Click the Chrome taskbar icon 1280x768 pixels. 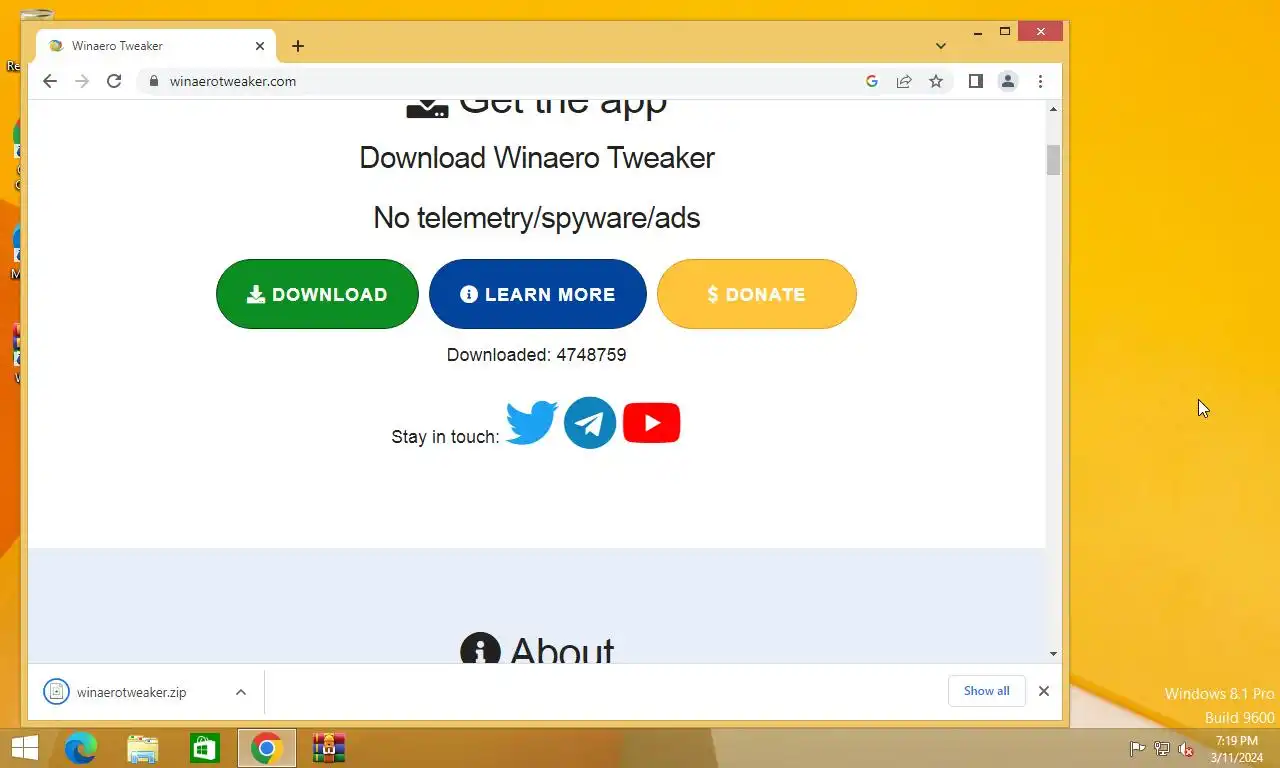(x=267, y=748)
